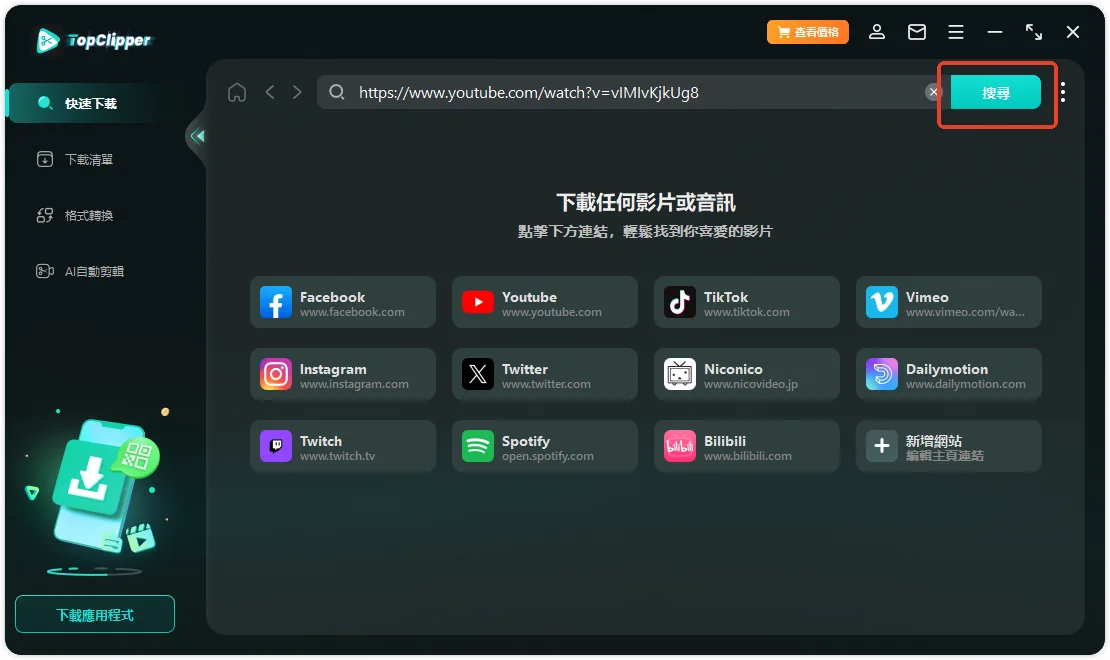
Task: Navigate back with the left arrow
Action: pos(270,92)
